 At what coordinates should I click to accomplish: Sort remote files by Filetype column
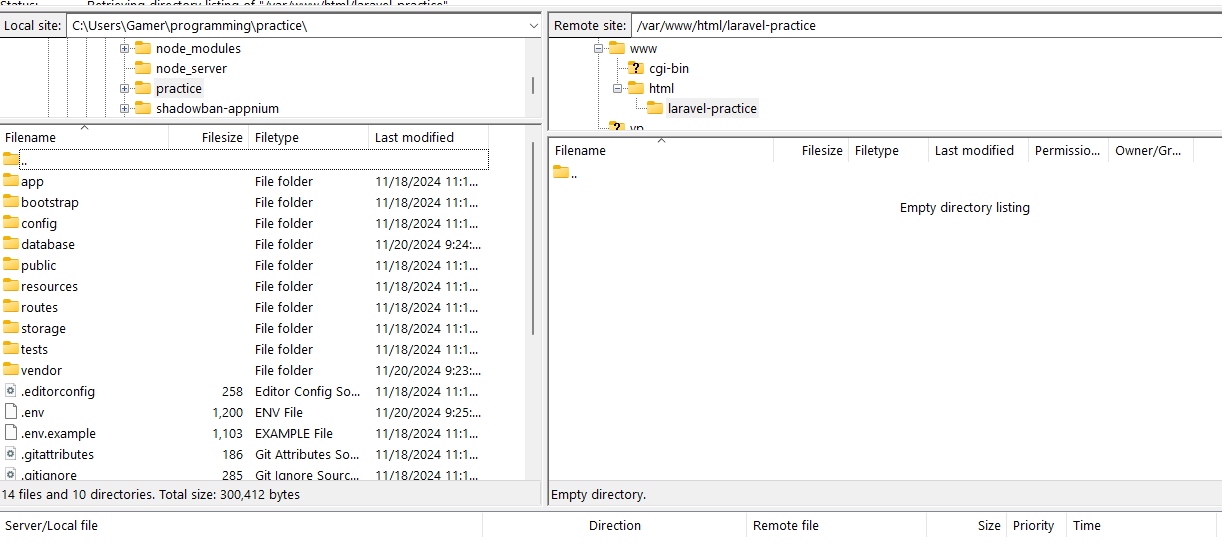coord(888,150)
